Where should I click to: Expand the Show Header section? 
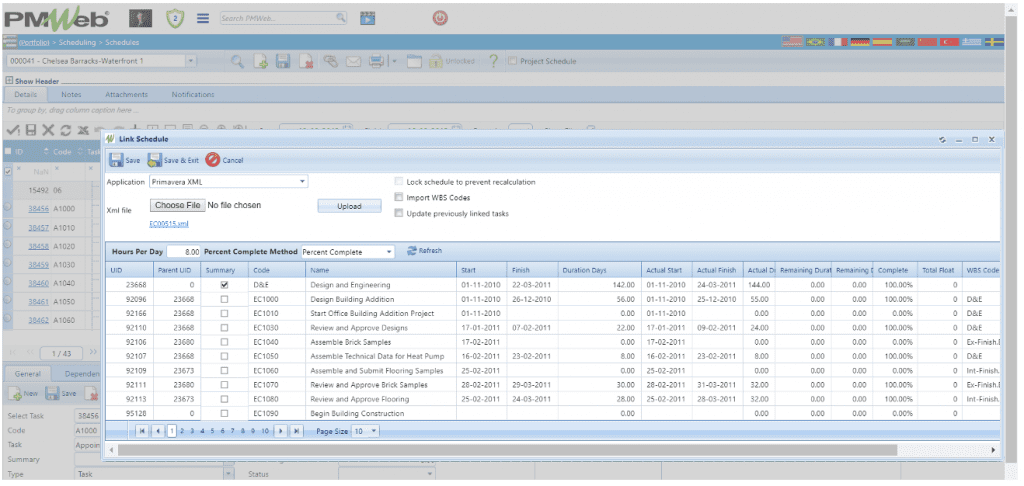click(x=9, y=81)
